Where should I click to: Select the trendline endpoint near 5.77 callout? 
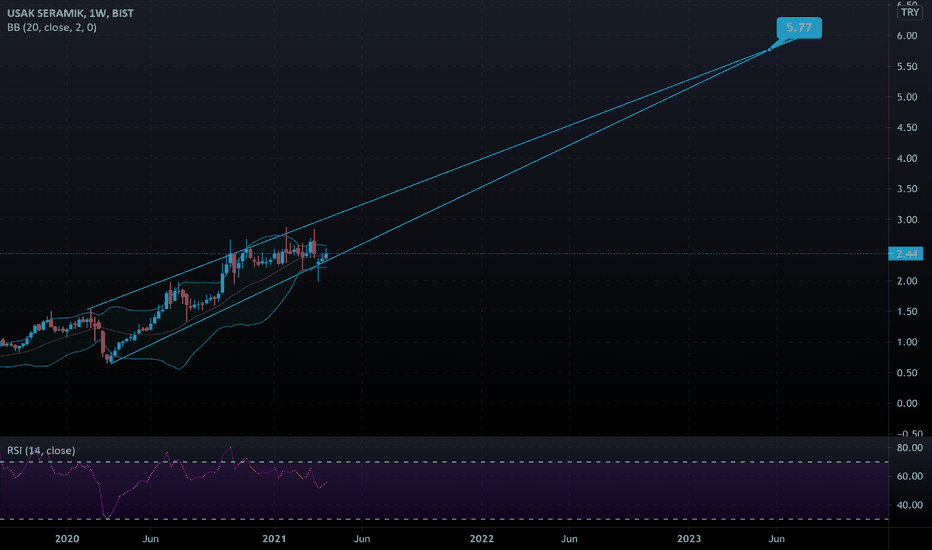click(x=769, y=49)
